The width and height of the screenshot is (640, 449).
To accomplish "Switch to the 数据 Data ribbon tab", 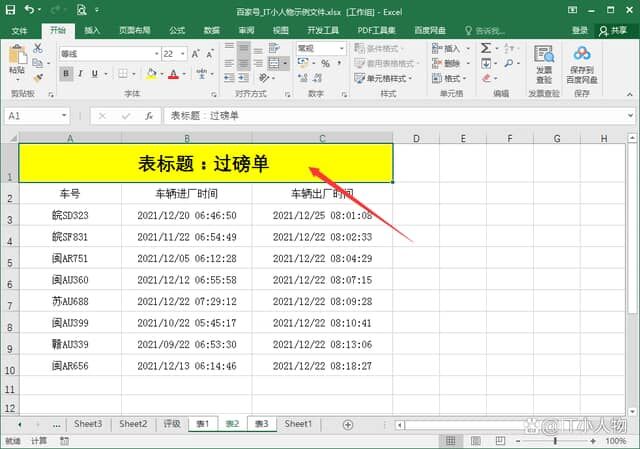I will point(212,30).
